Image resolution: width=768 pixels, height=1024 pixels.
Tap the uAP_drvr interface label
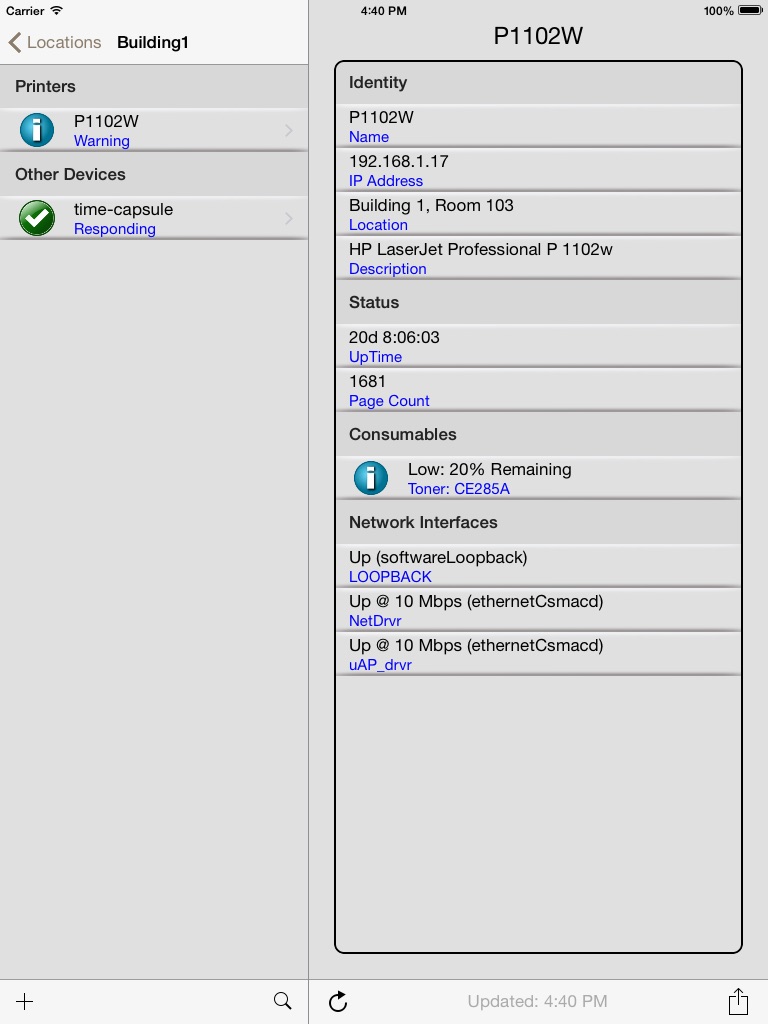click(380, 665)
